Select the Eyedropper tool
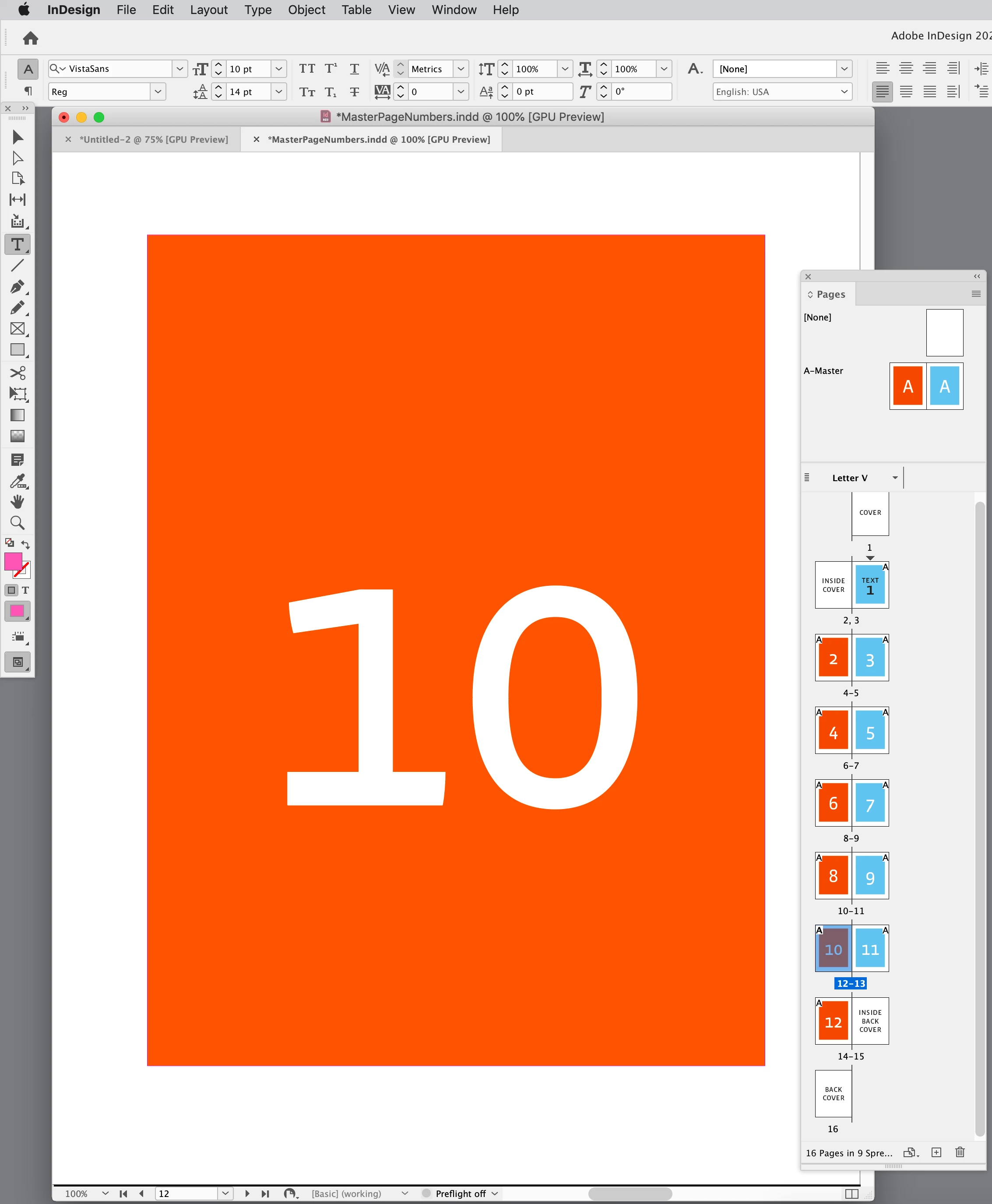The width and height of the screenshot is (992, 1204). pyautogui.click(x=17, y=481)
